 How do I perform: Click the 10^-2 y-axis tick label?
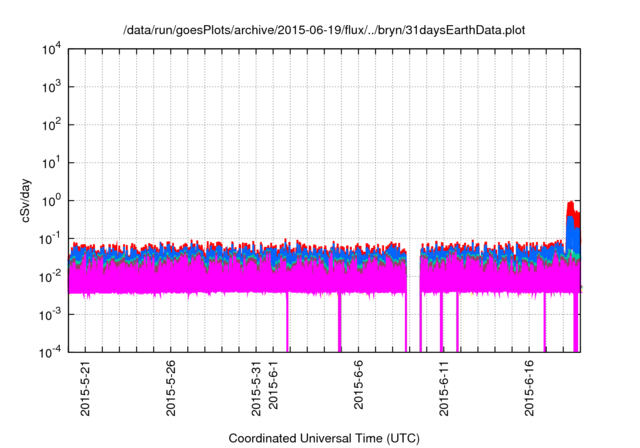click(x=51, y=277)
